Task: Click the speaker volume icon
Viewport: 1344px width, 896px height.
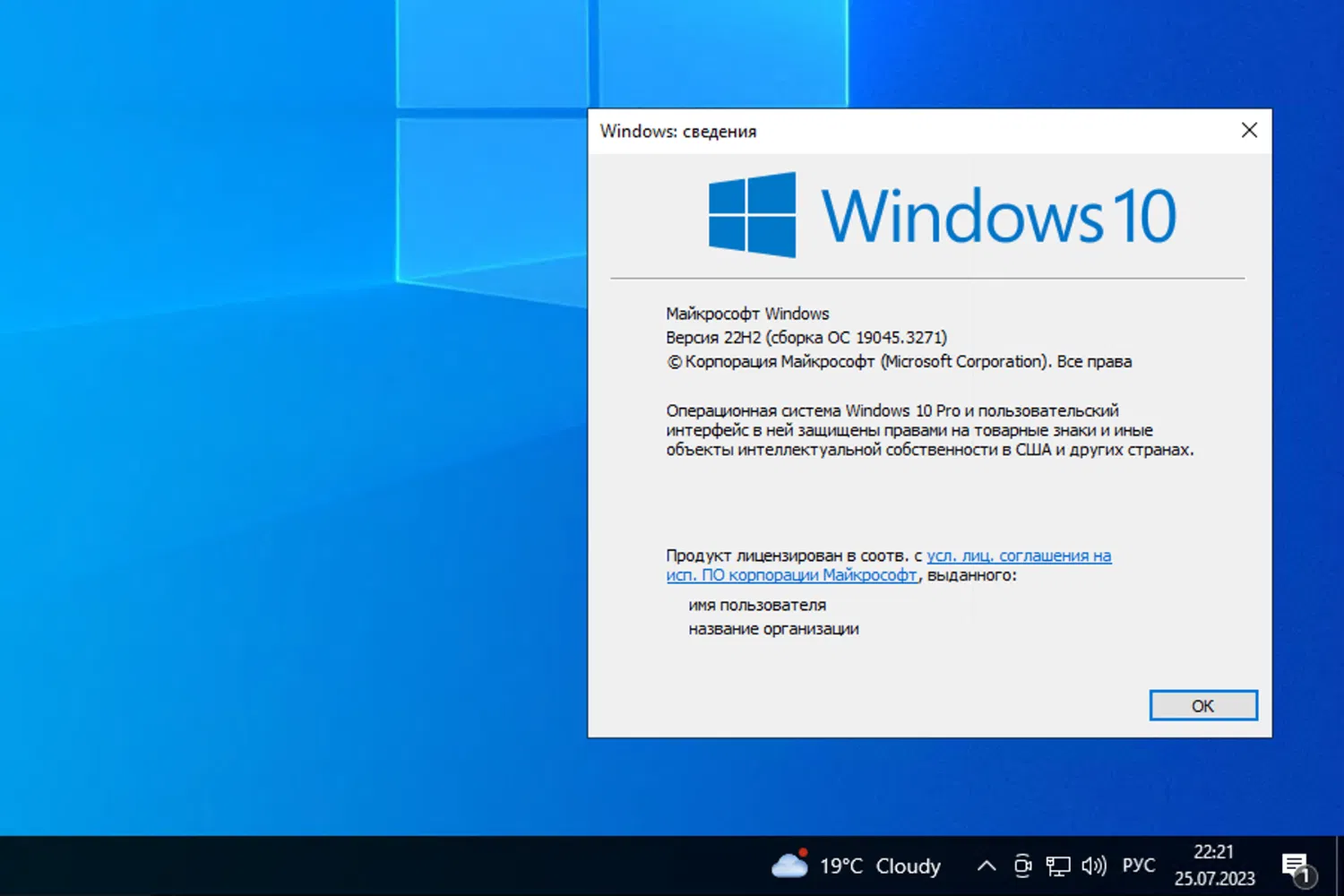Action: click(x=1093, y=865)
